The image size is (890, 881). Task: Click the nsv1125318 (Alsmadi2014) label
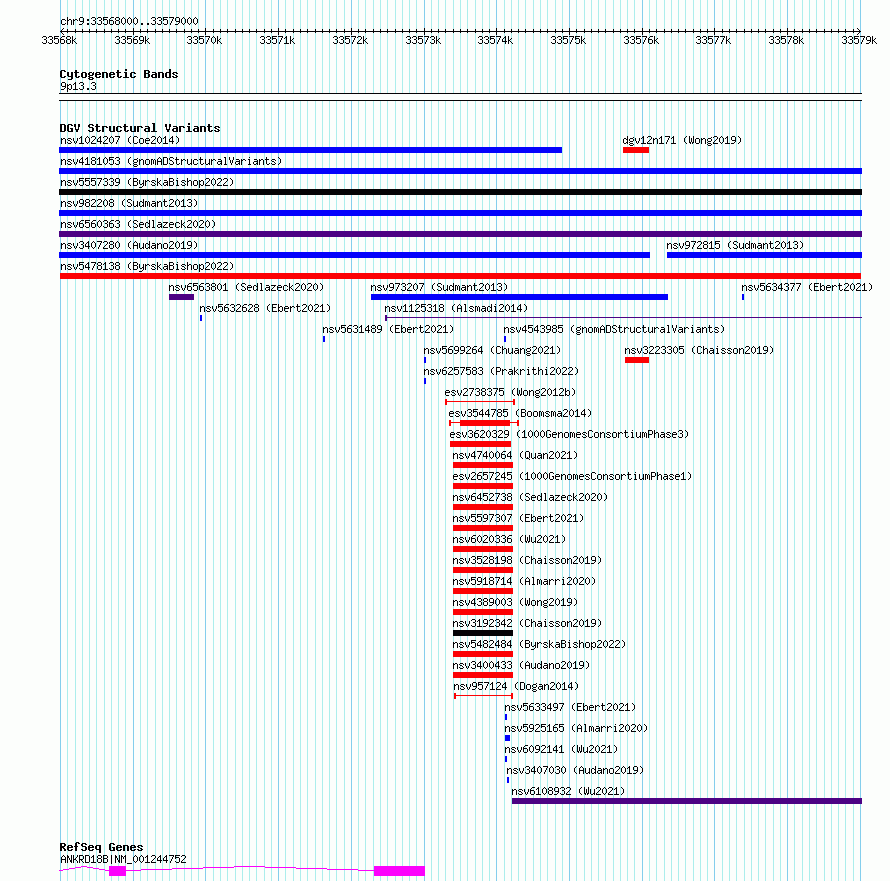456,308
